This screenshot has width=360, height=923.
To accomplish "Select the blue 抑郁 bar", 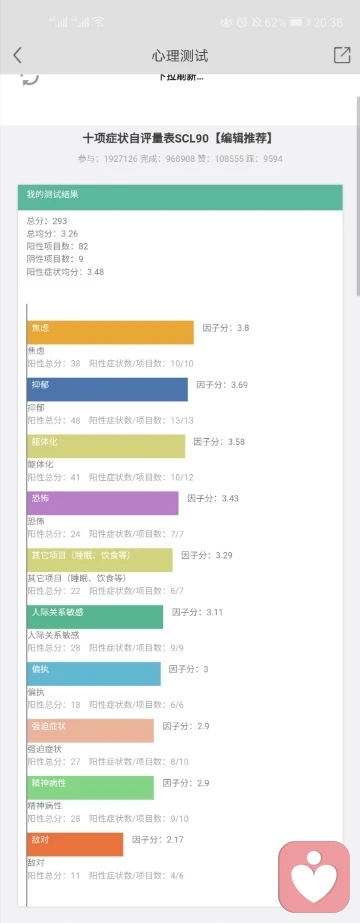I will [108, 389].
